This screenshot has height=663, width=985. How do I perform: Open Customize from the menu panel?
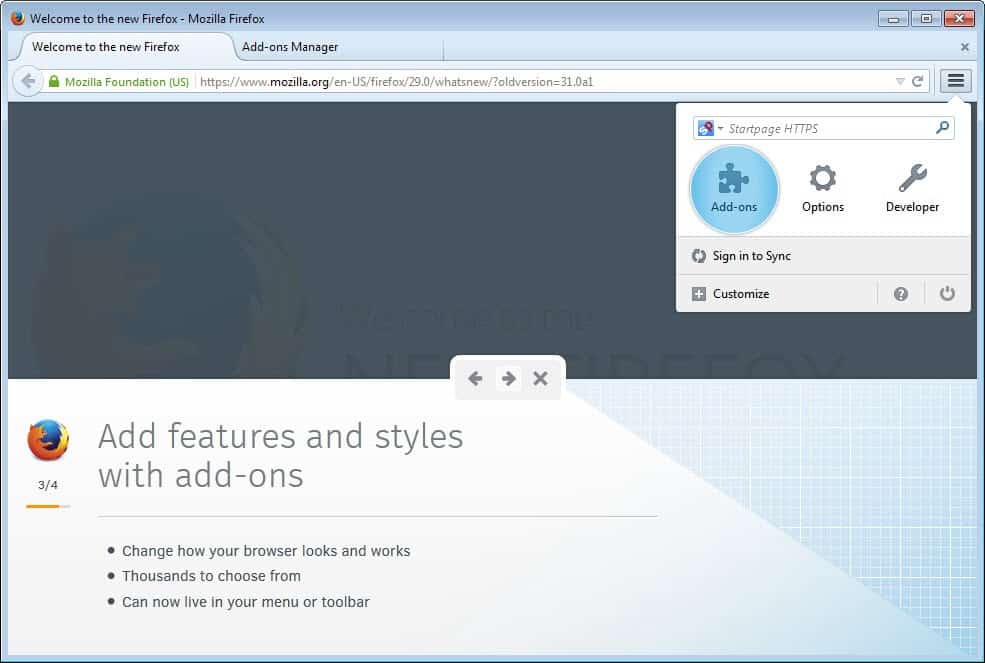tap(740, 294)
